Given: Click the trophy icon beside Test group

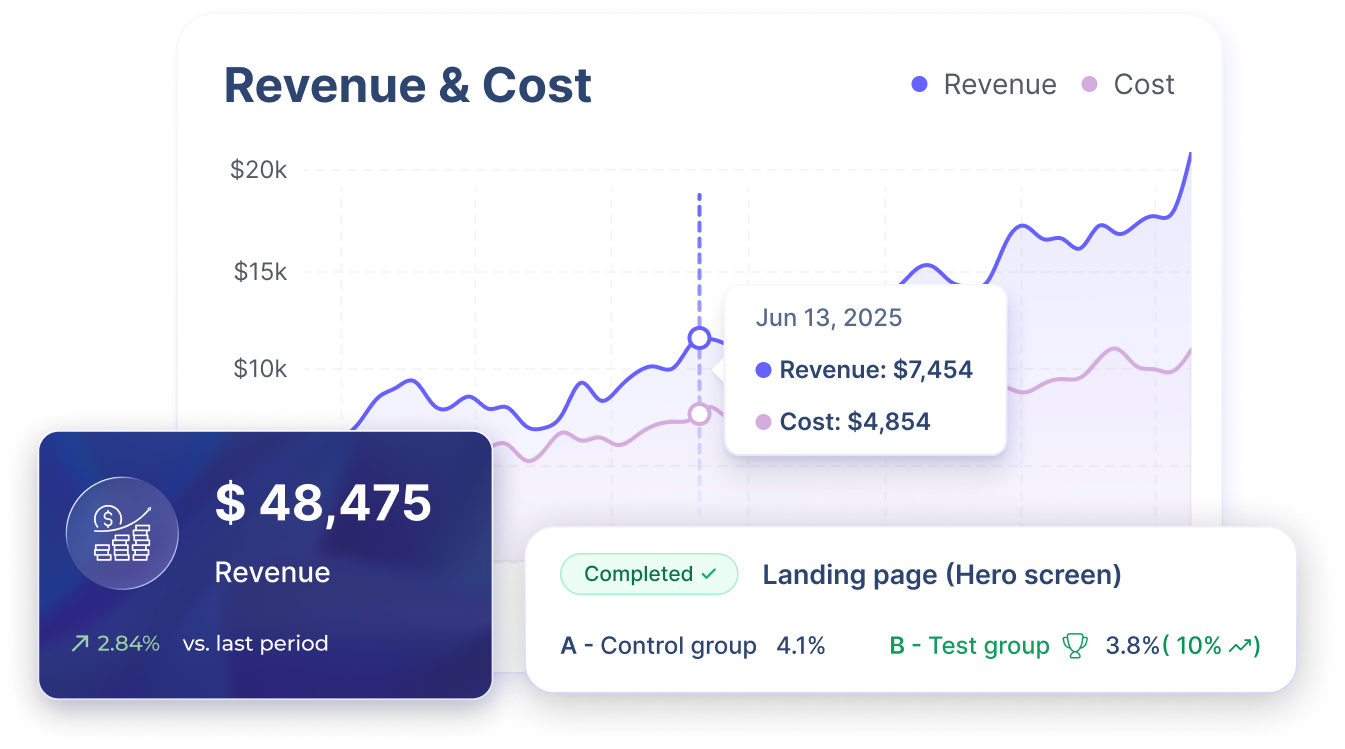Looking at the screenshot, I should pos(1073,645).
